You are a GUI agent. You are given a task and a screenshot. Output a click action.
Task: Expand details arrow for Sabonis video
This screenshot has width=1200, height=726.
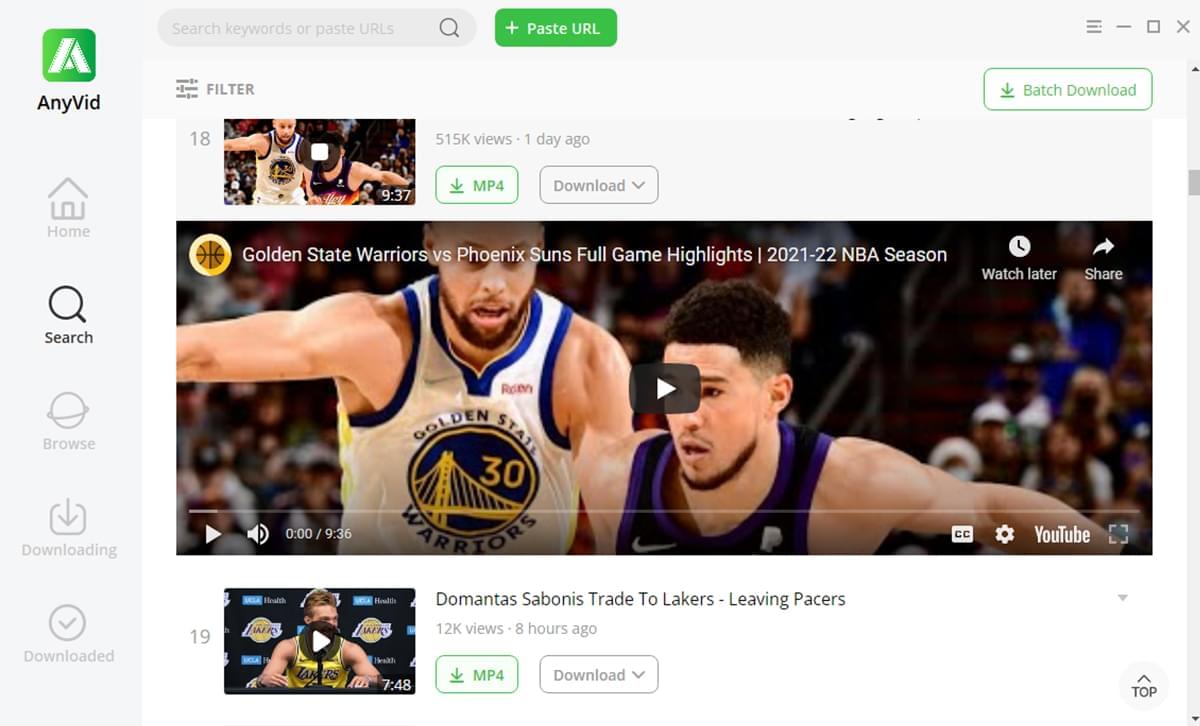[x=1123, y=598]
